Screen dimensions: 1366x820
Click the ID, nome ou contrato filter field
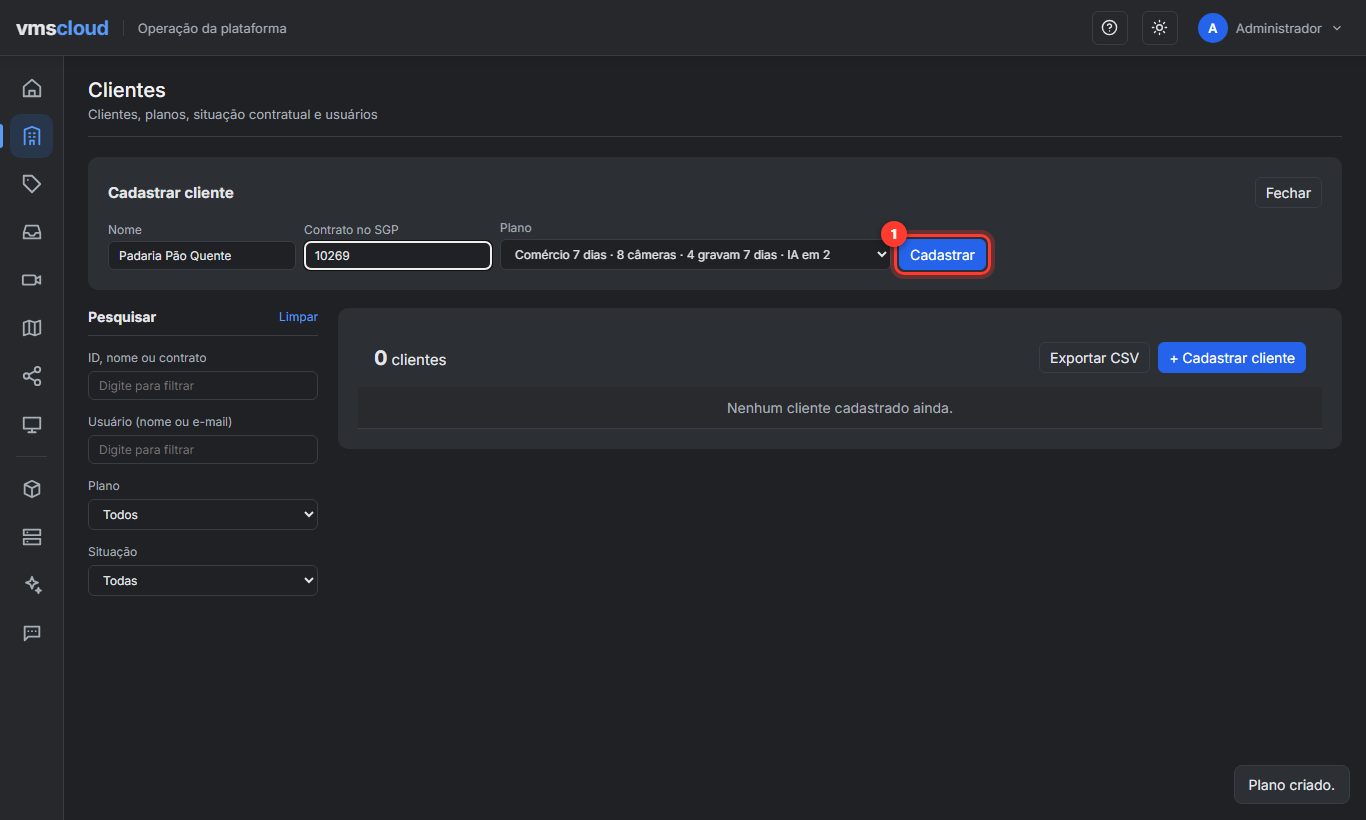(x=203, y=386)
